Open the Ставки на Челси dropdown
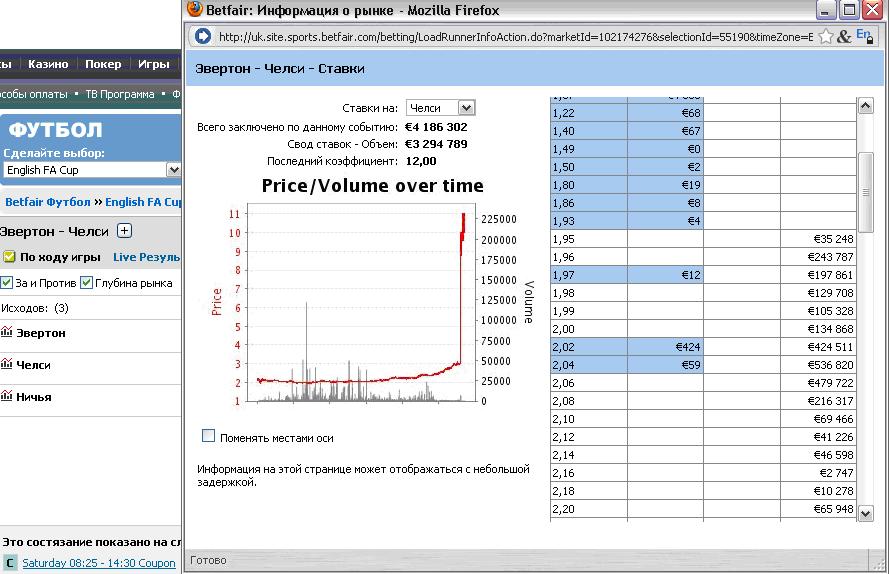 441,108
